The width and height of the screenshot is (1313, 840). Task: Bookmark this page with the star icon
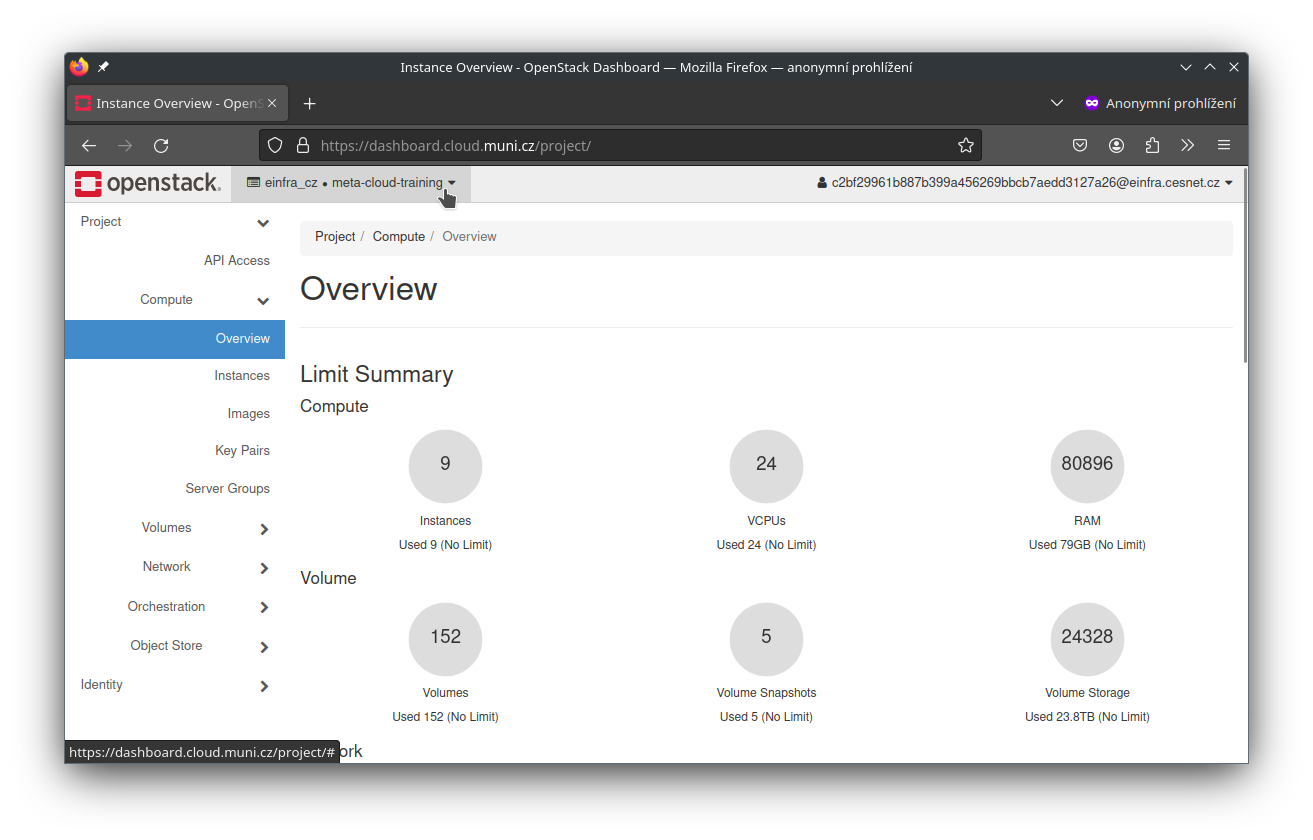[x=965, y=146]
